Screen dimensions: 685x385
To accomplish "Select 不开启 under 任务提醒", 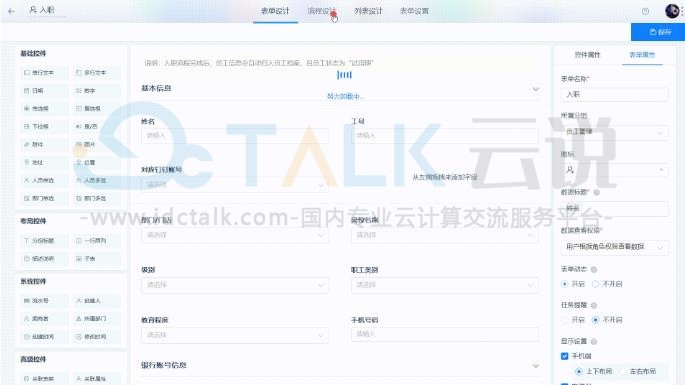I will (595, 320).
